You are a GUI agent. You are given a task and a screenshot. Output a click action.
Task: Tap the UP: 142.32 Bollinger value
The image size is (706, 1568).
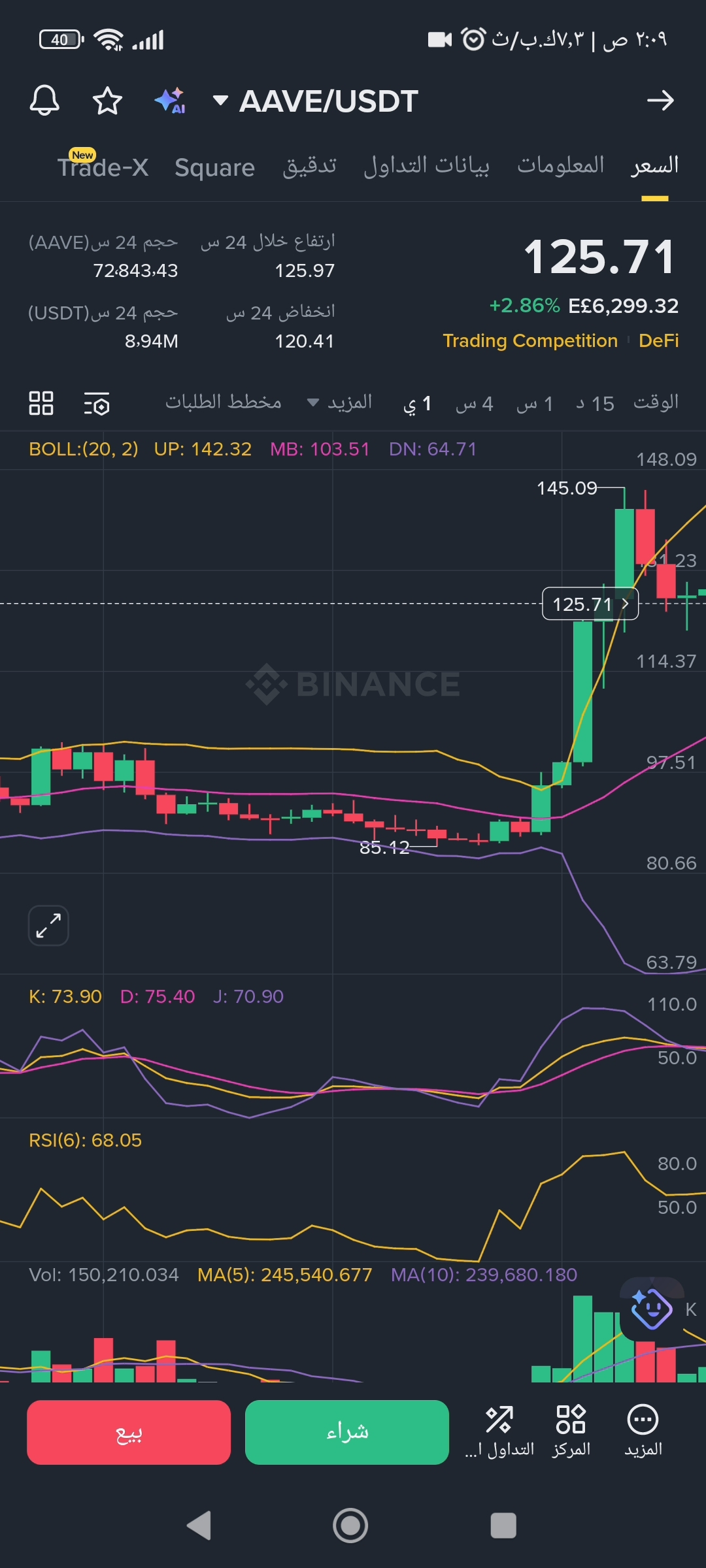point(203,449)
